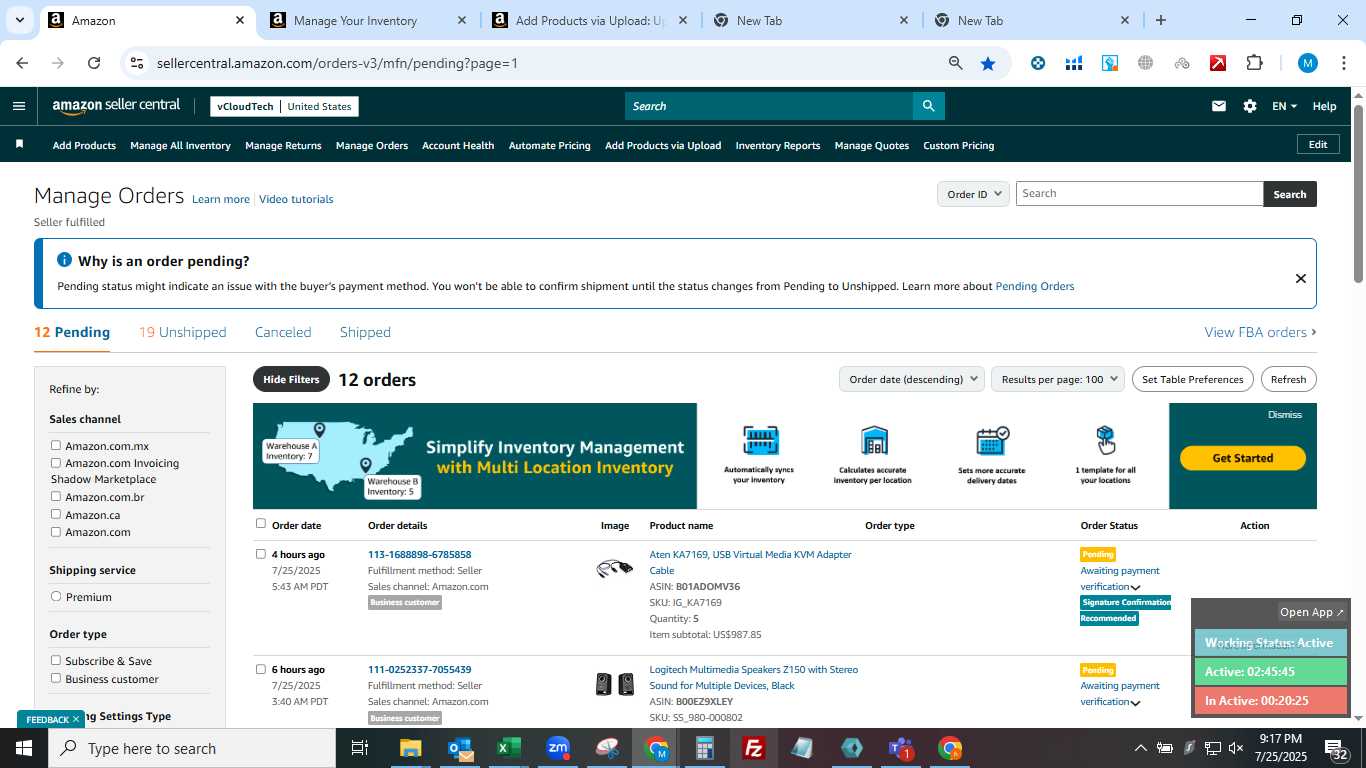Switch to the 19 Unshipped tab

(182, 332)
